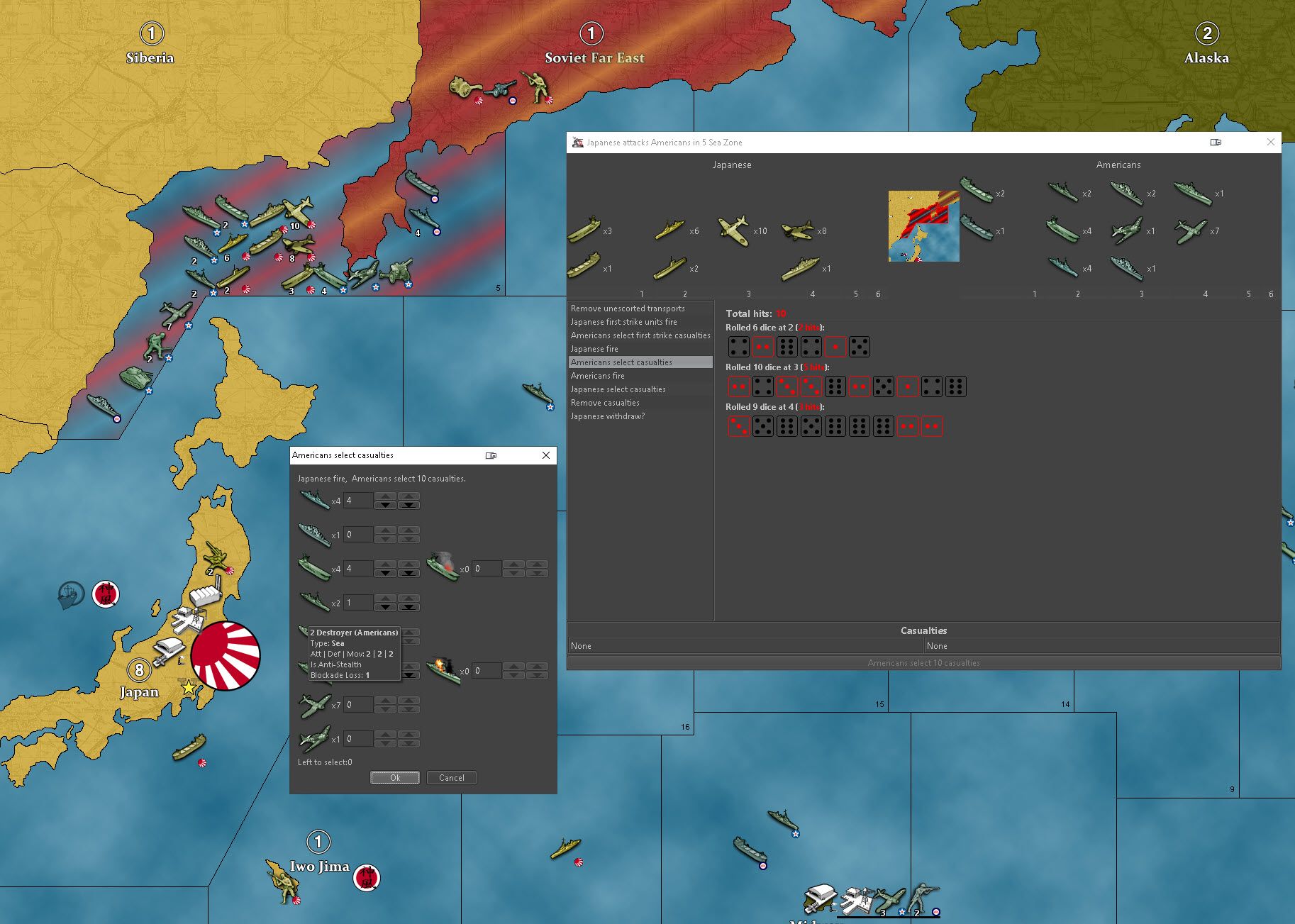Viewport: 1295px width, 924px height.
Task: Decrease the x2 ship casualties by one
Action: coord(385,607)
